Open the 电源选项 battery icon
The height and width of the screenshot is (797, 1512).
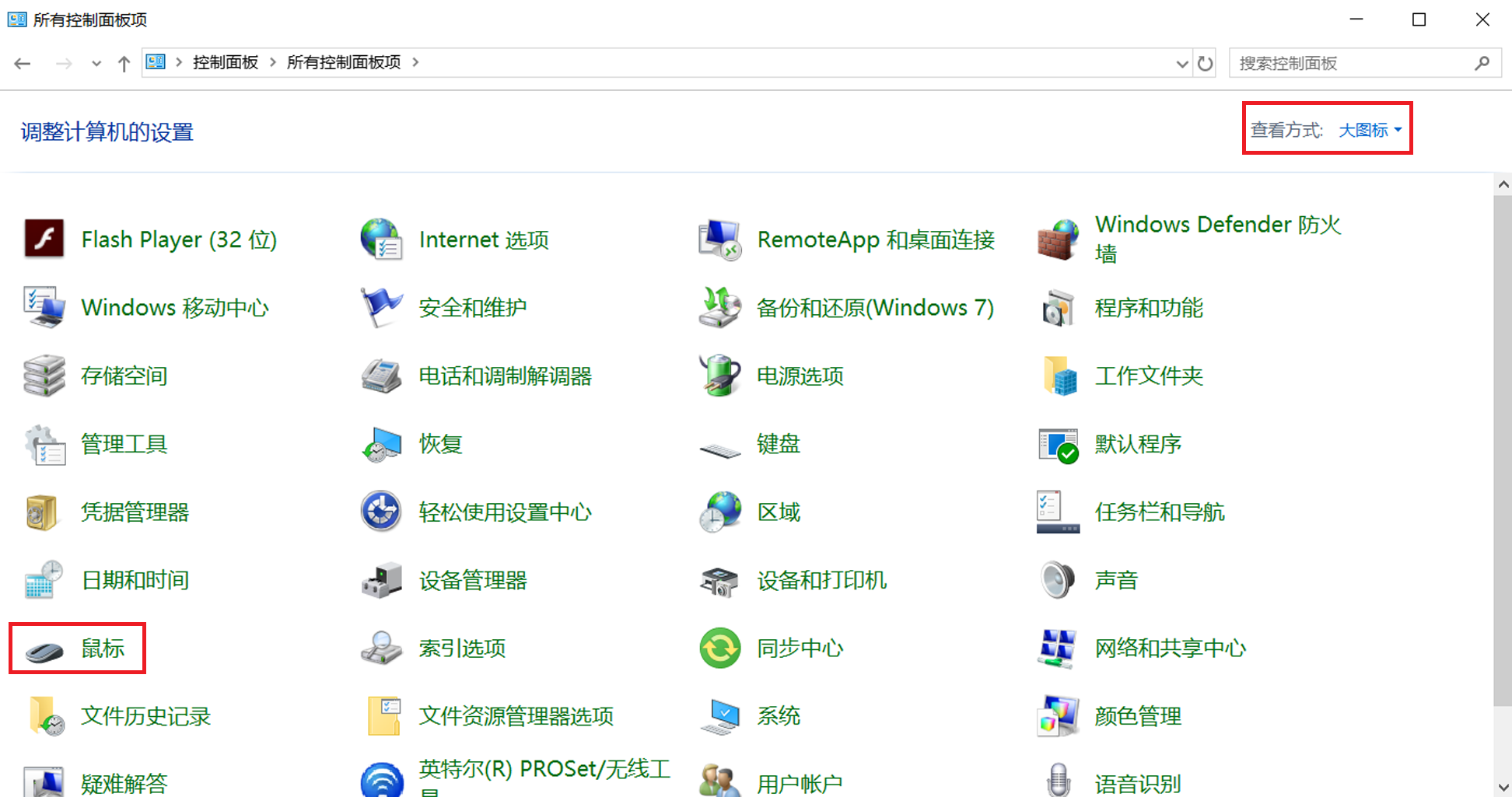pos(720,376)
